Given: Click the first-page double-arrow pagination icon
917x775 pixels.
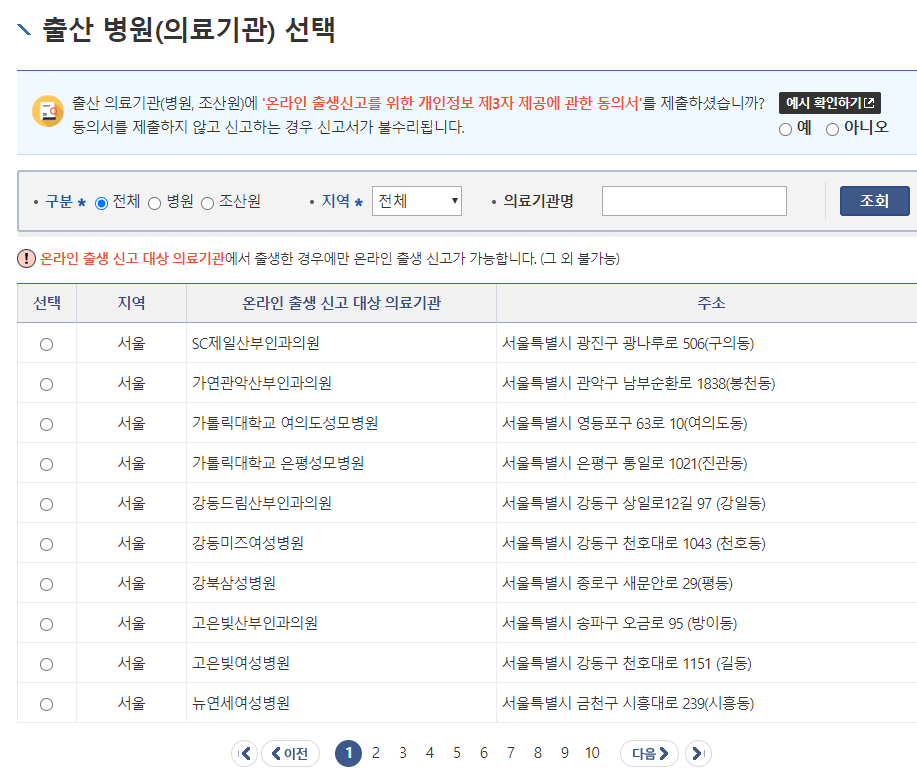Looking at the screenshot, I should tap(245, 752).
